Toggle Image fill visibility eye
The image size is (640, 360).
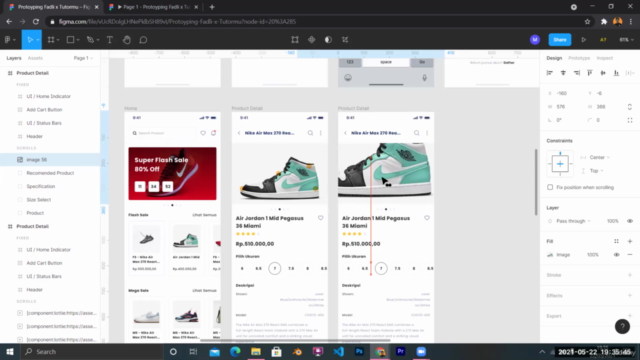616,255
